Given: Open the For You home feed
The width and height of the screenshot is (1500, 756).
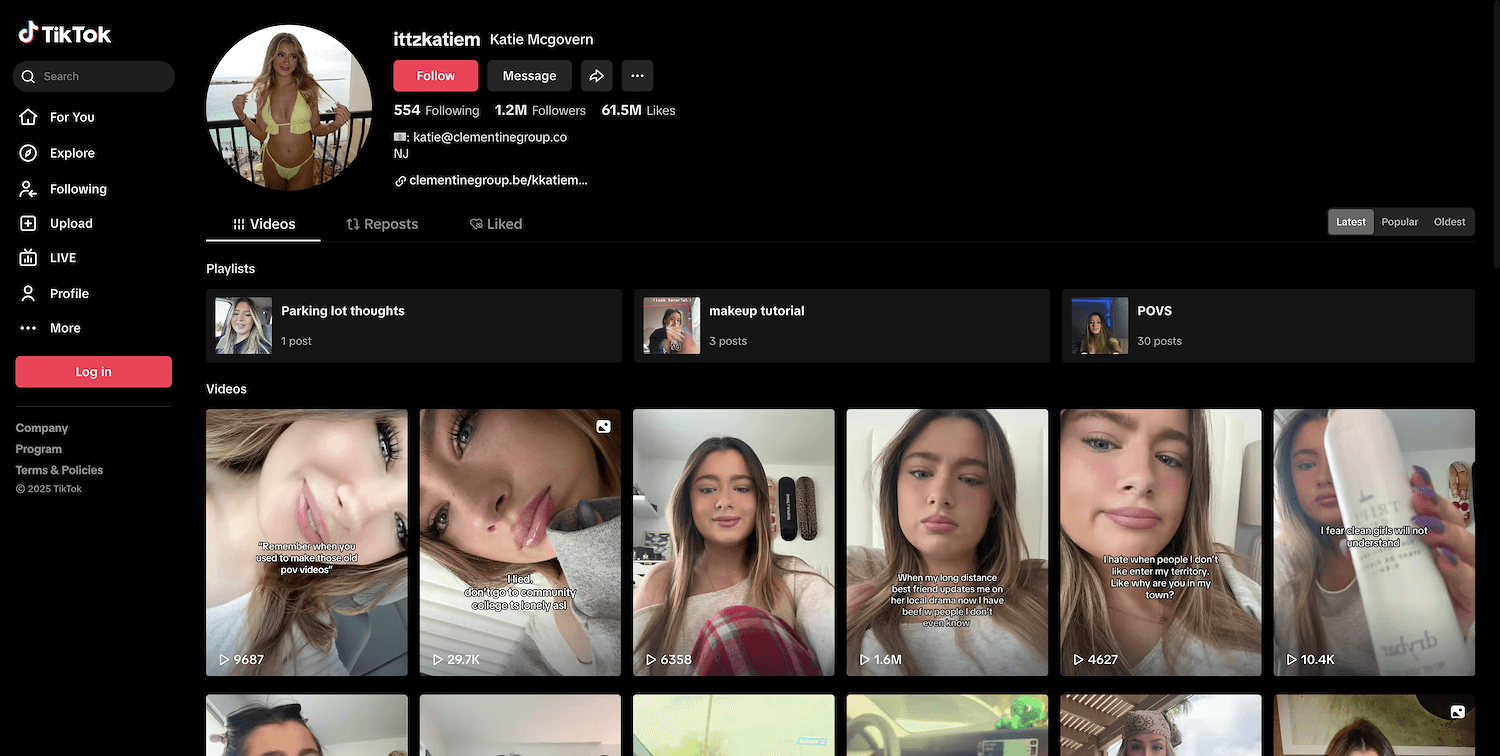Looking at the screenshot, I should pos(71,117).
